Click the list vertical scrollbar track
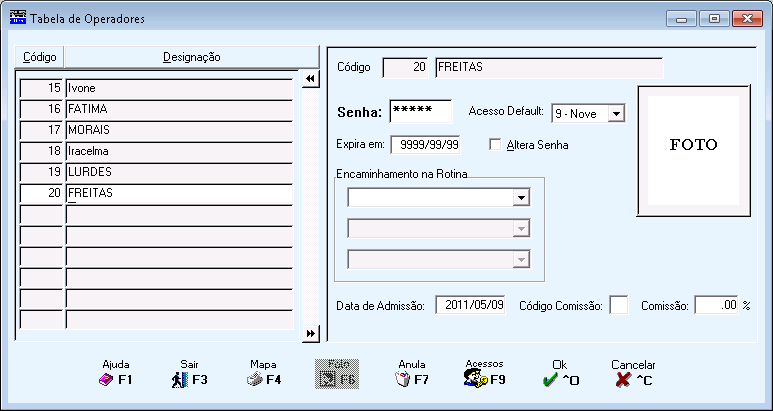 pyautogui.click(x=311, y=206)
